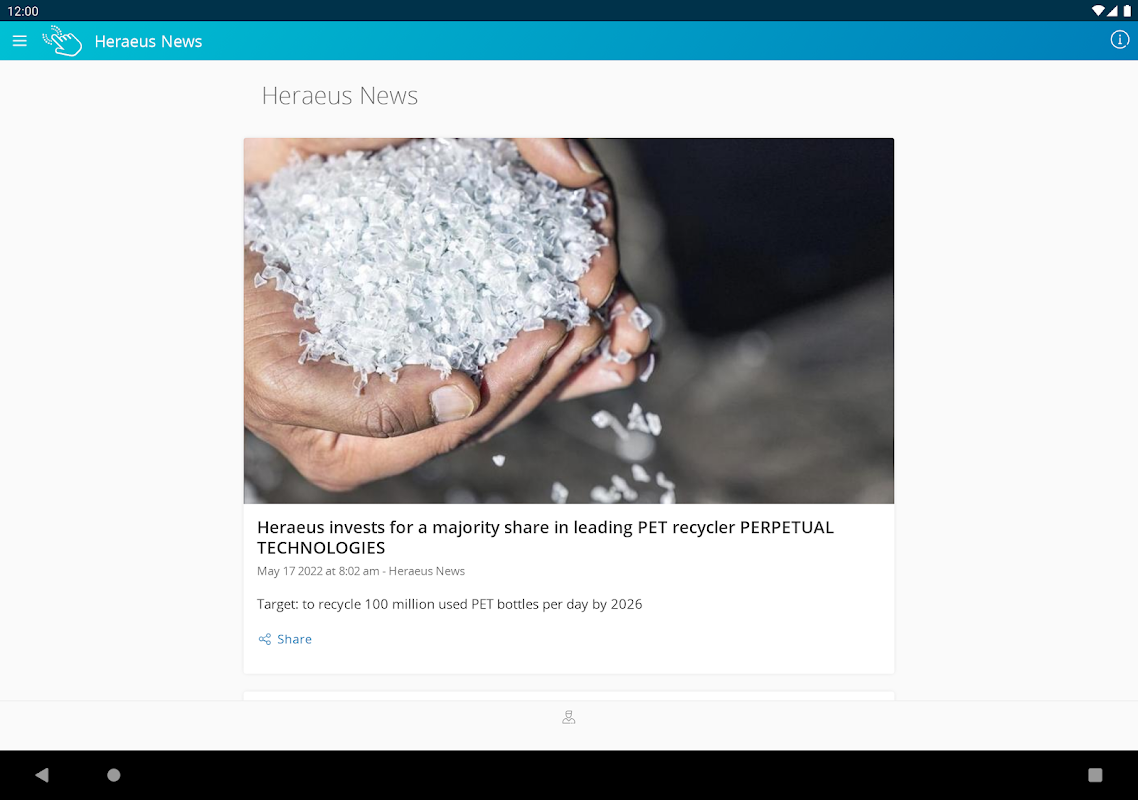
Task: Click the share icon under the article
Action: [265, 639]
